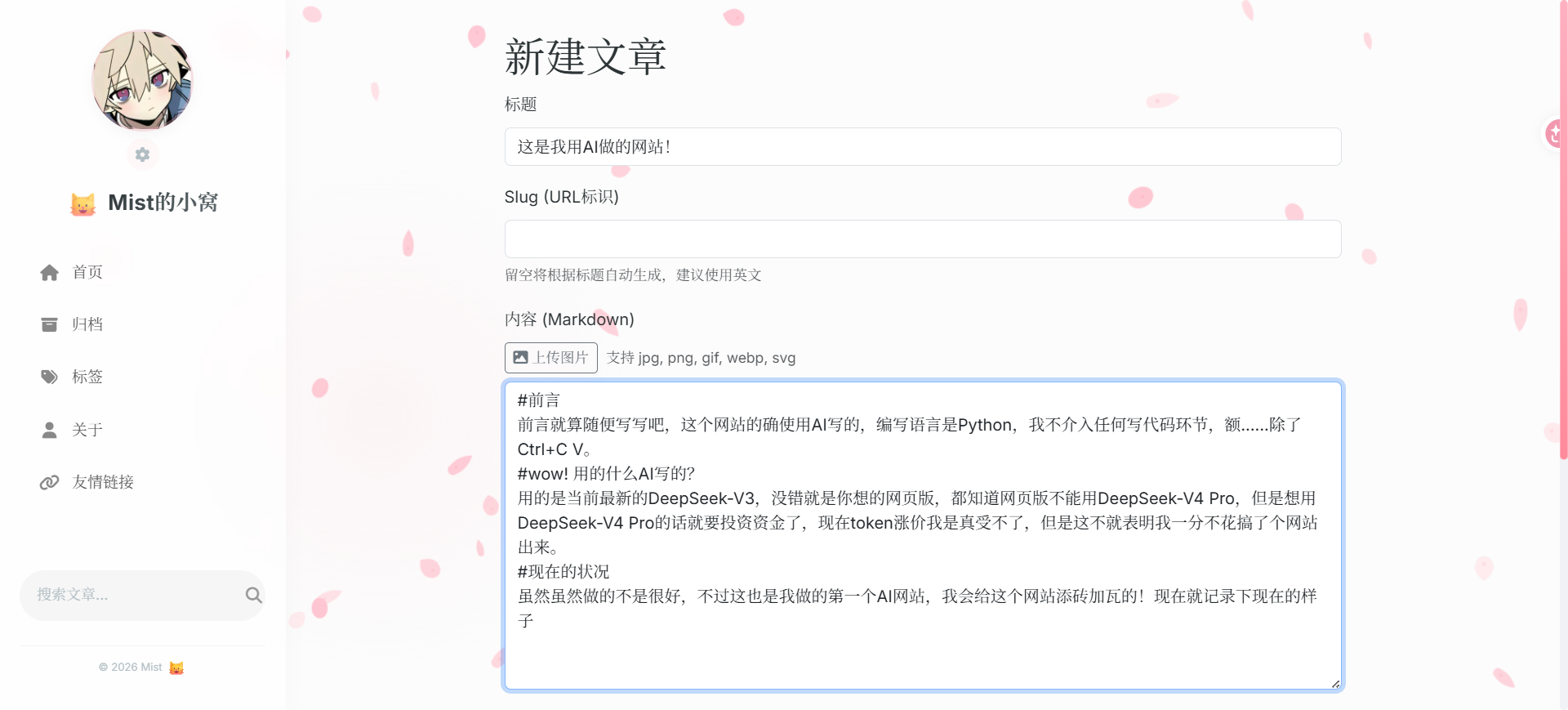Click the pink floating button at right edge
The width and height of the screenshot is (1568, 710).
[x=1555, y=132]
